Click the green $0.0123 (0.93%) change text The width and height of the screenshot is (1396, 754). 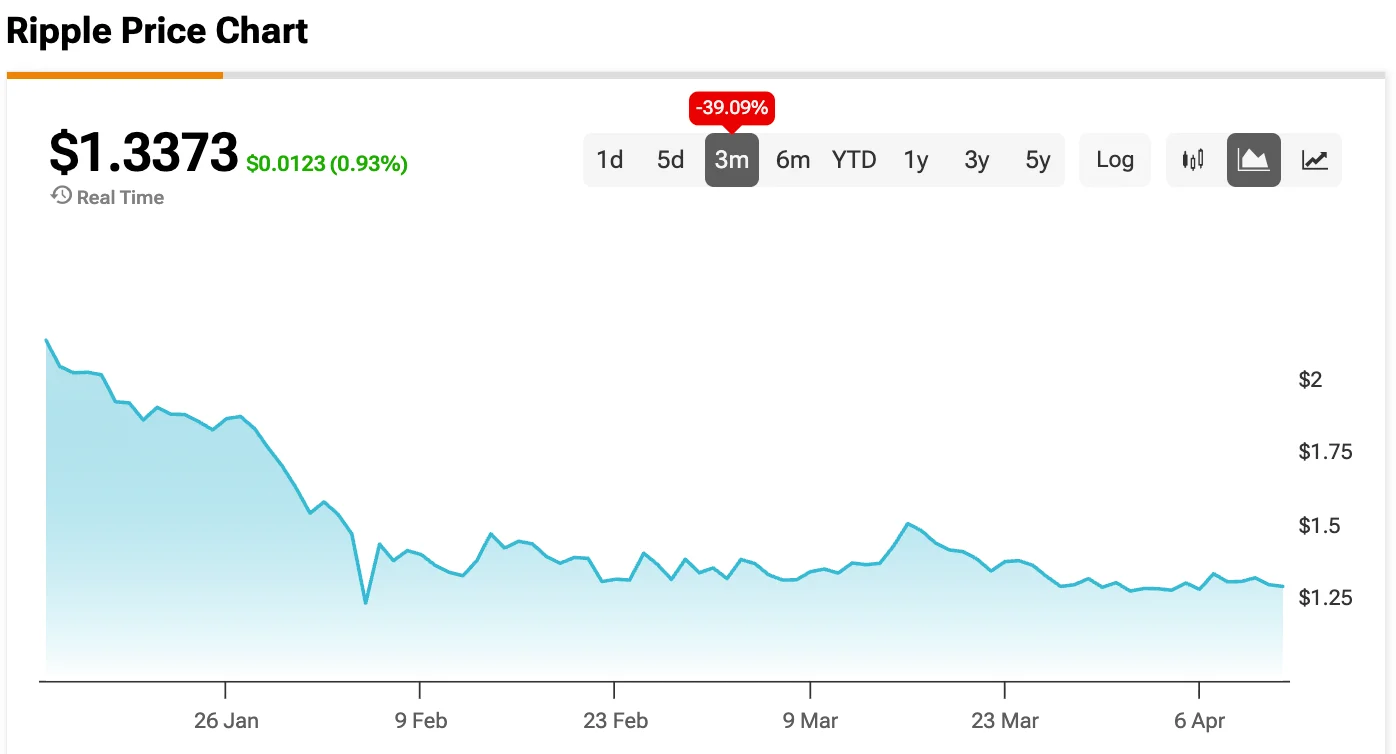(x=327, y=164)
